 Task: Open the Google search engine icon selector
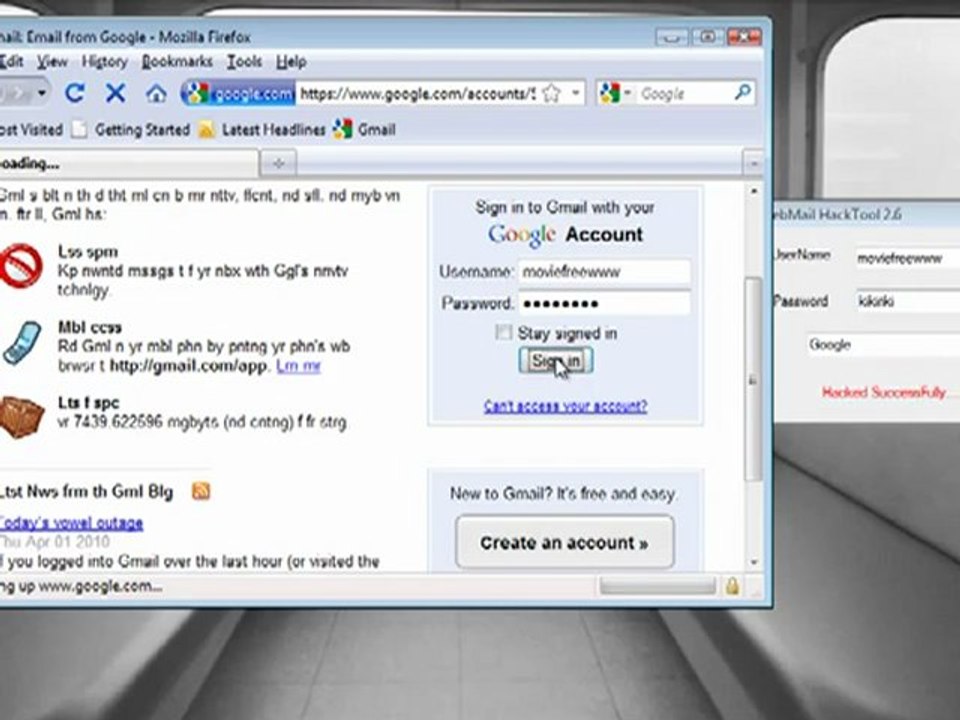click(x=615, y=94)
